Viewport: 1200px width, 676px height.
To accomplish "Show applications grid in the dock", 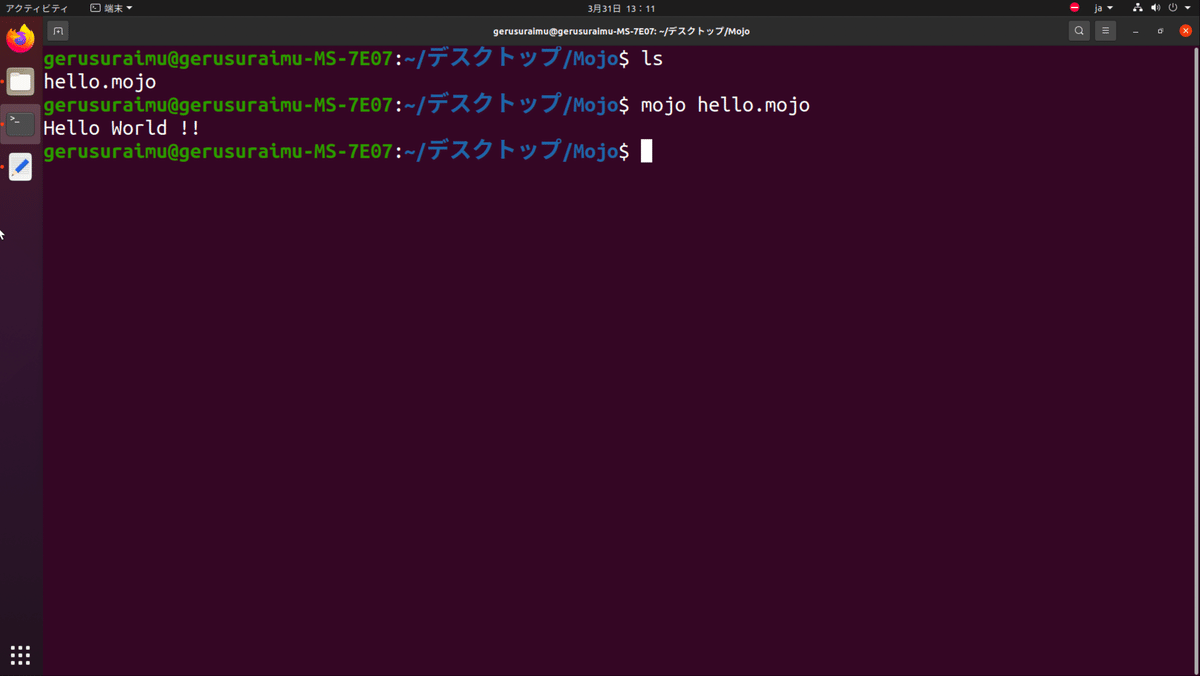I will pyautogui.click(x=20, y=655).
